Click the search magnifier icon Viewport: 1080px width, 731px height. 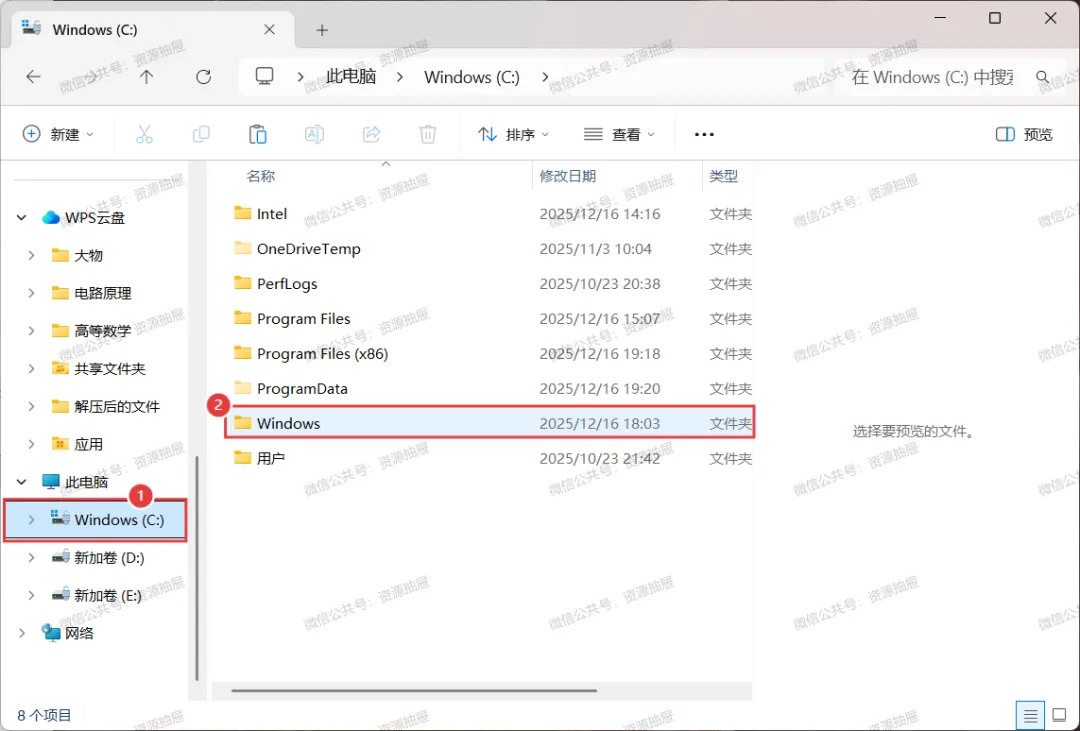[1043, 77]
